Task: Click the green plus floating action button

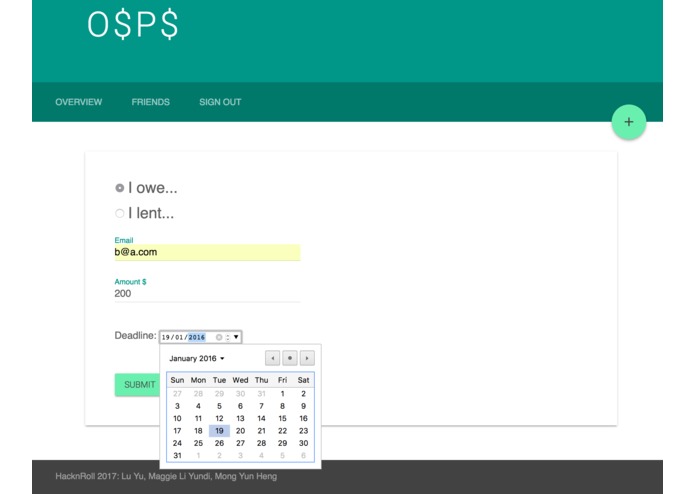Action: click(x=629, y=122)
